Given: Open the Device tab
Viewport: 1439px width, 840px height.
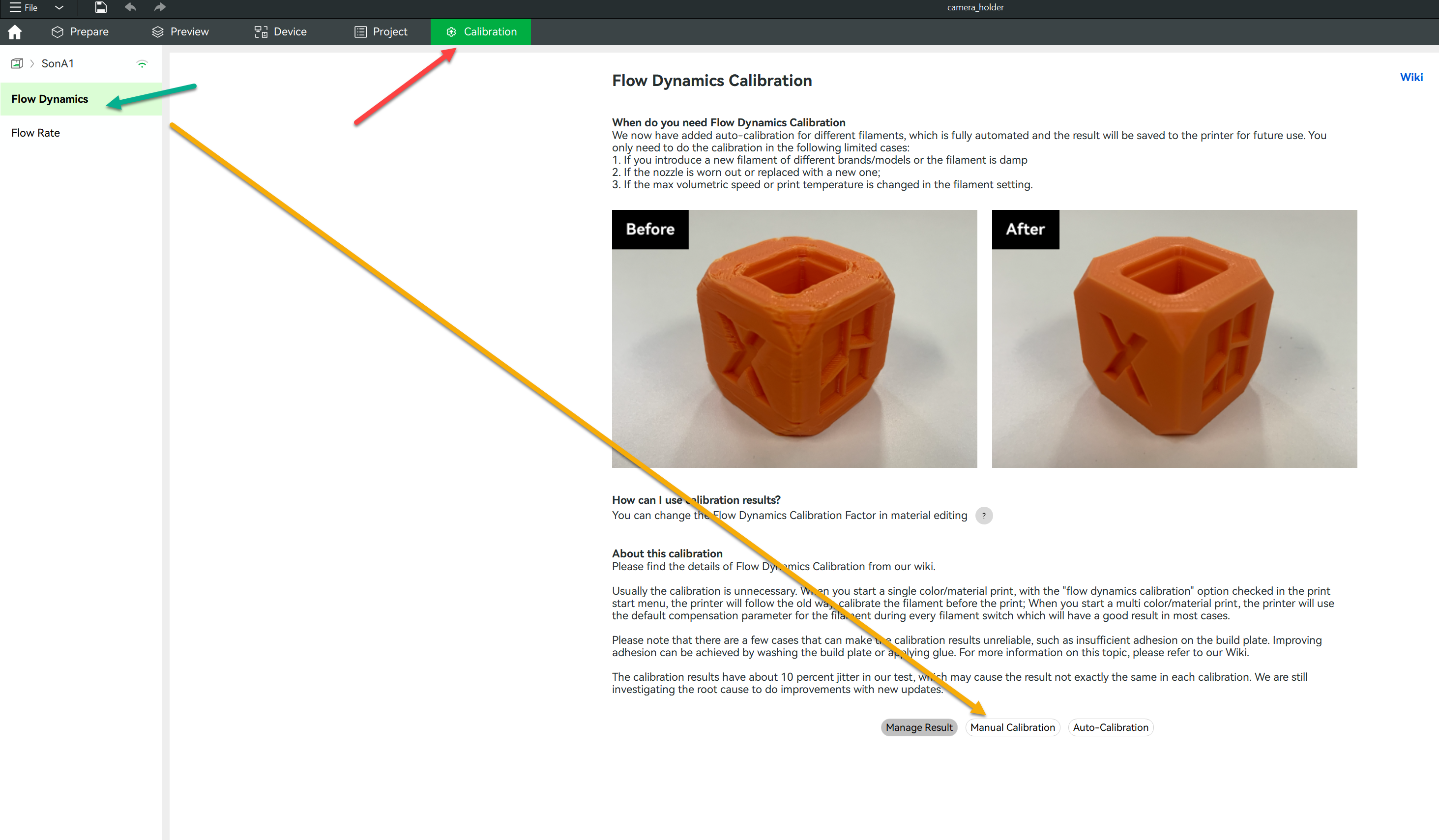Looking at the screenshot, I should pos(280,32).
